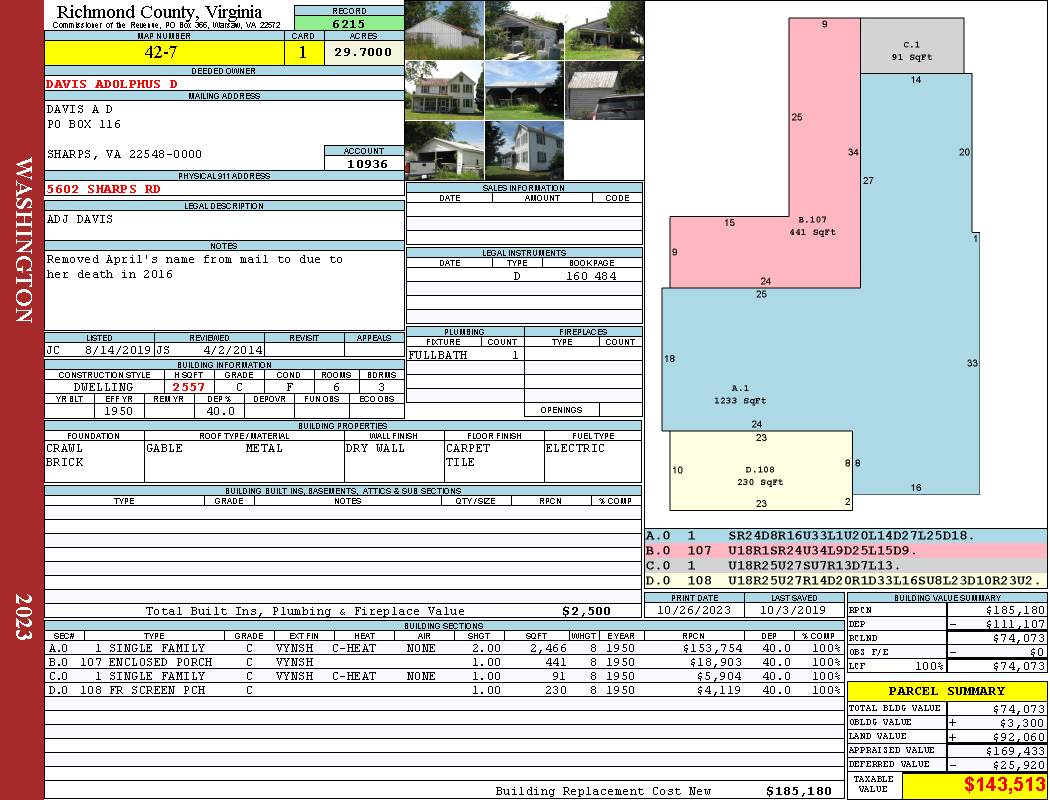This screenshot has width=1050, height=800.
Task: Select building section row B.0 ENCLOSED PORCH
Action: coord(443,662)
